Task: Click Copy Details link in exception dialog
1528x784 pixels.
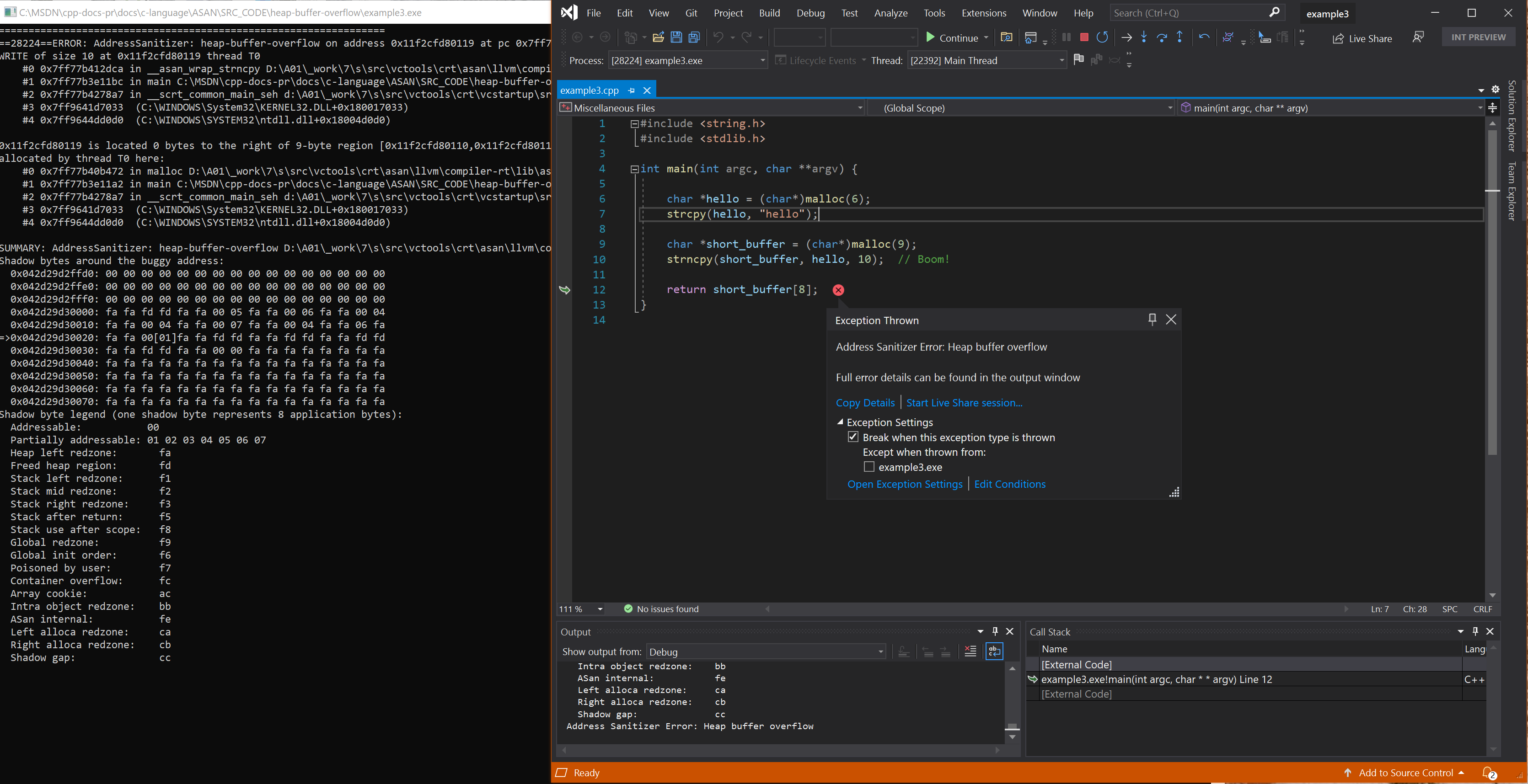Action: click(865, 402)
